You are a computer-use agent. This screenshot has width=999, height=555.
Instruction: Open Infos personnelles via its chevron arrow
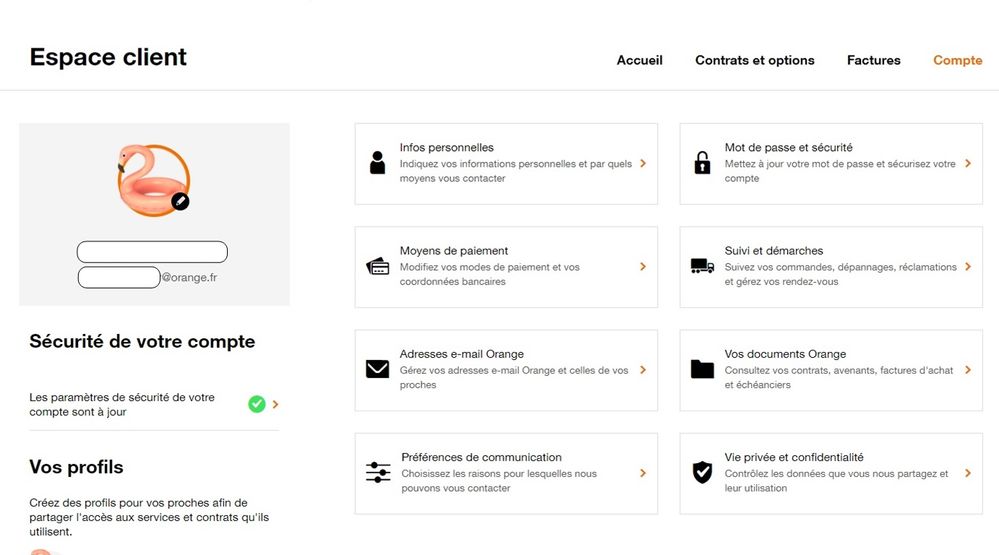[x=643, y=163]
